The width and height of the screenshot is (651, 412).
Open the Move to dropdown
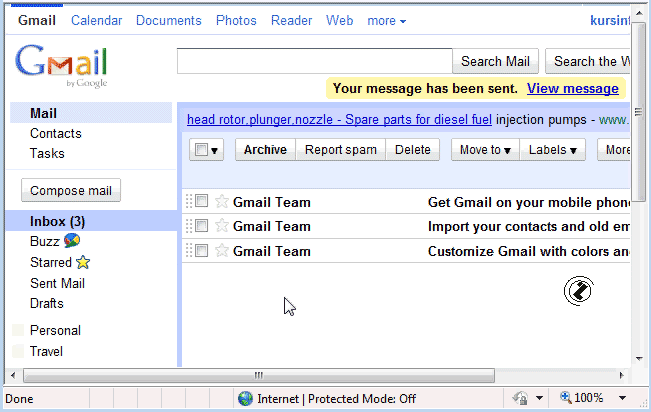click(x=485, y=150)
